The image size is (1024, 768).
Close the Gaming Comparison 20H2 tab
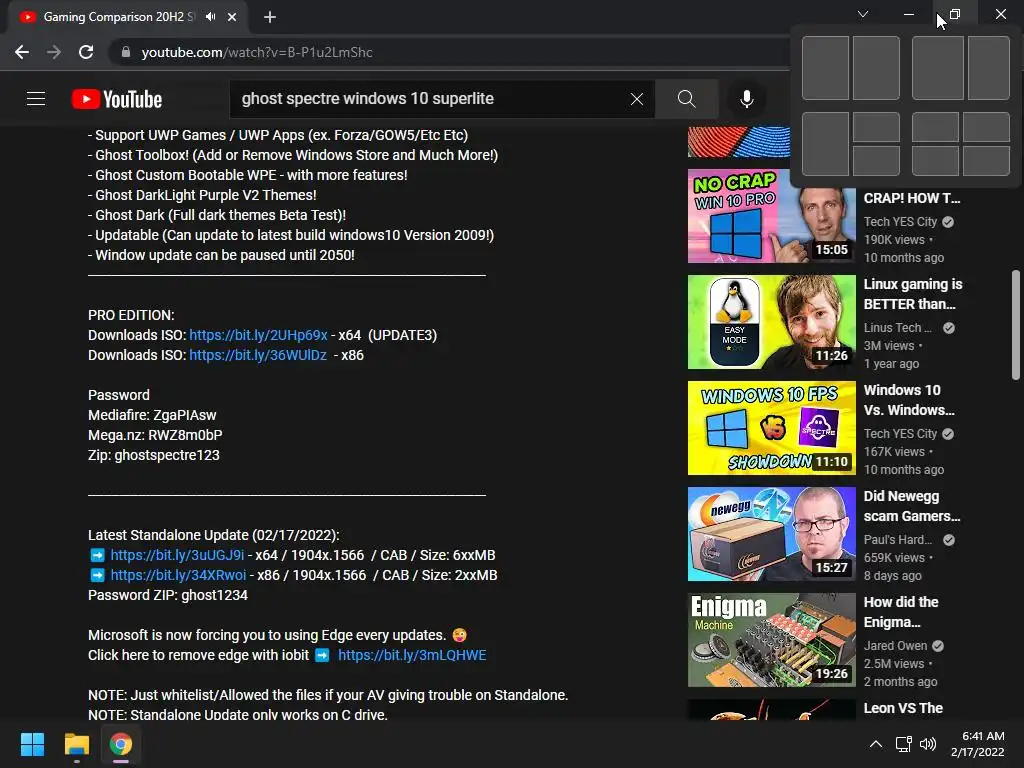[232, 17]
